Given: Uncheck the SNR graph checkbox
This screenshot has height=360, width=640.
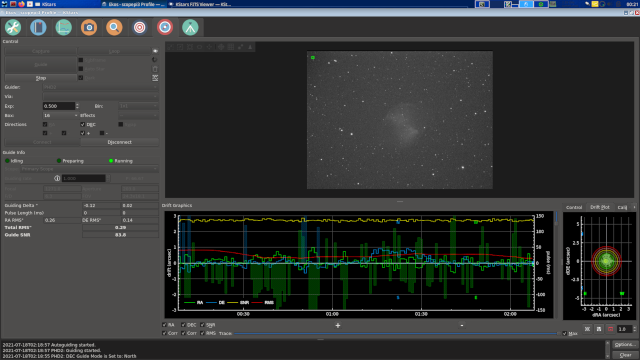Looking at the screenshot, I should (202, 325).
